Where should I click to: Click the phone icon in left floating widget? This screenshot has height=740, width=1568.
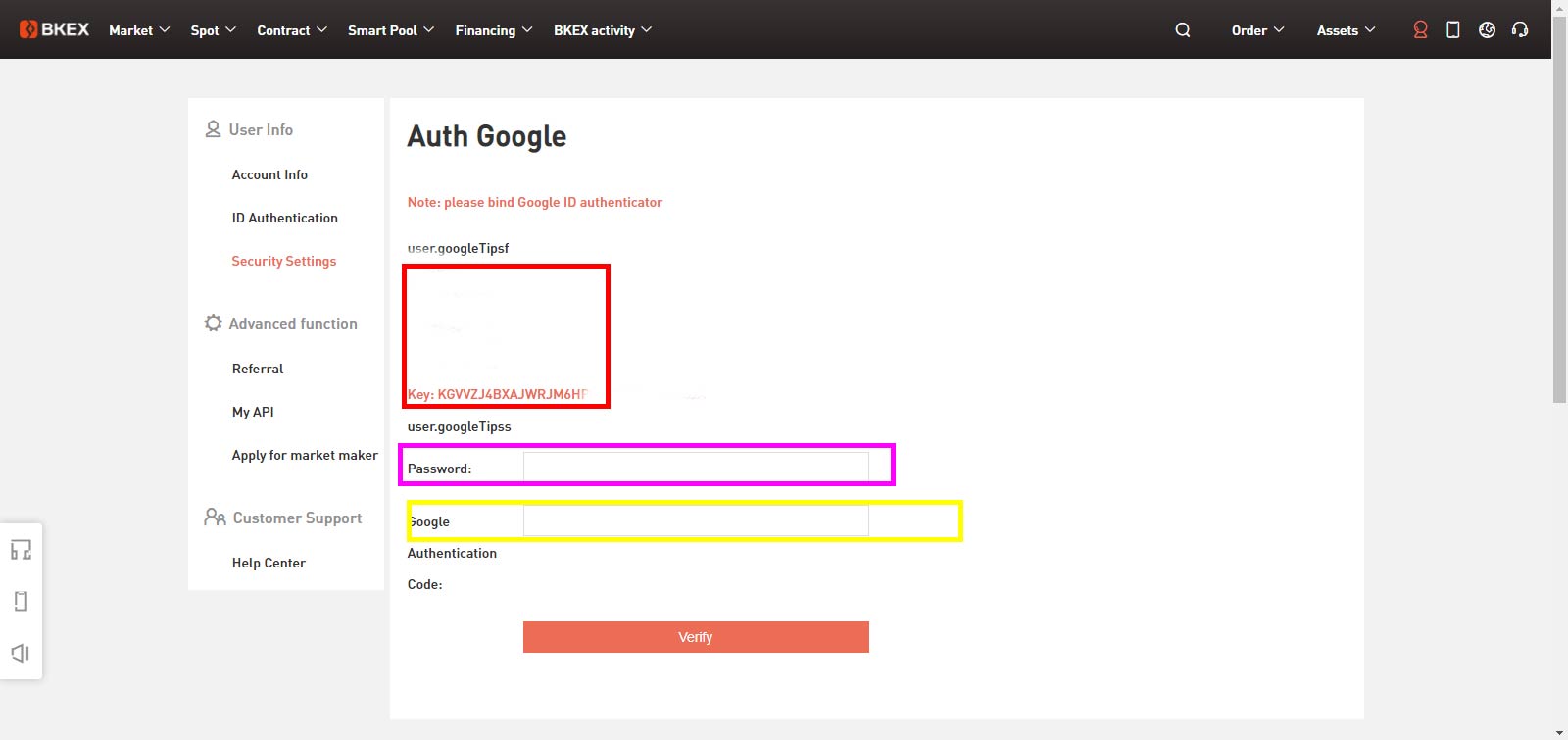[x=21, y=601]
